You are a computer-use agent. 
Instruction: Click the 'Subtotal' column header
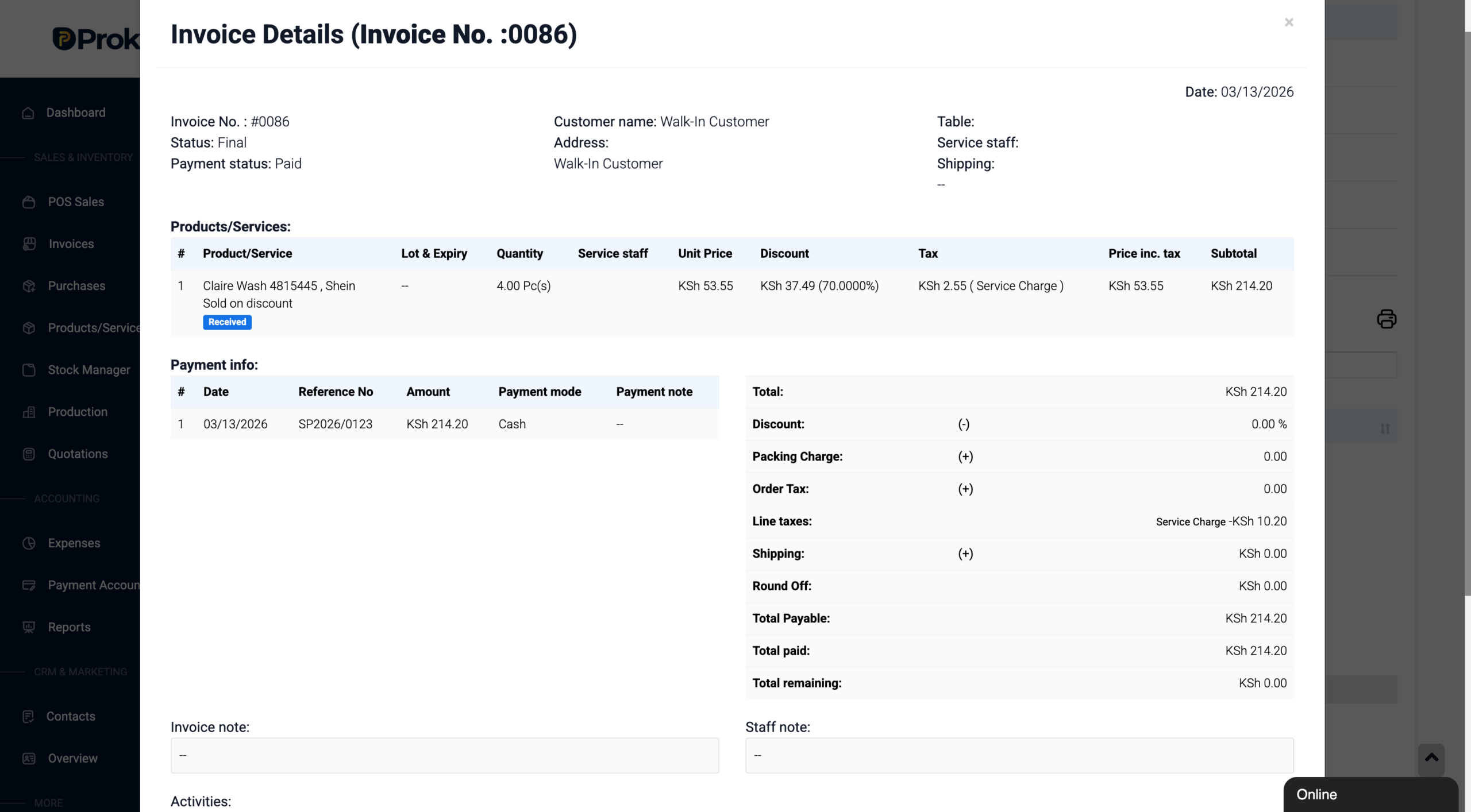pyautogui.click(x=1234, y=253)
